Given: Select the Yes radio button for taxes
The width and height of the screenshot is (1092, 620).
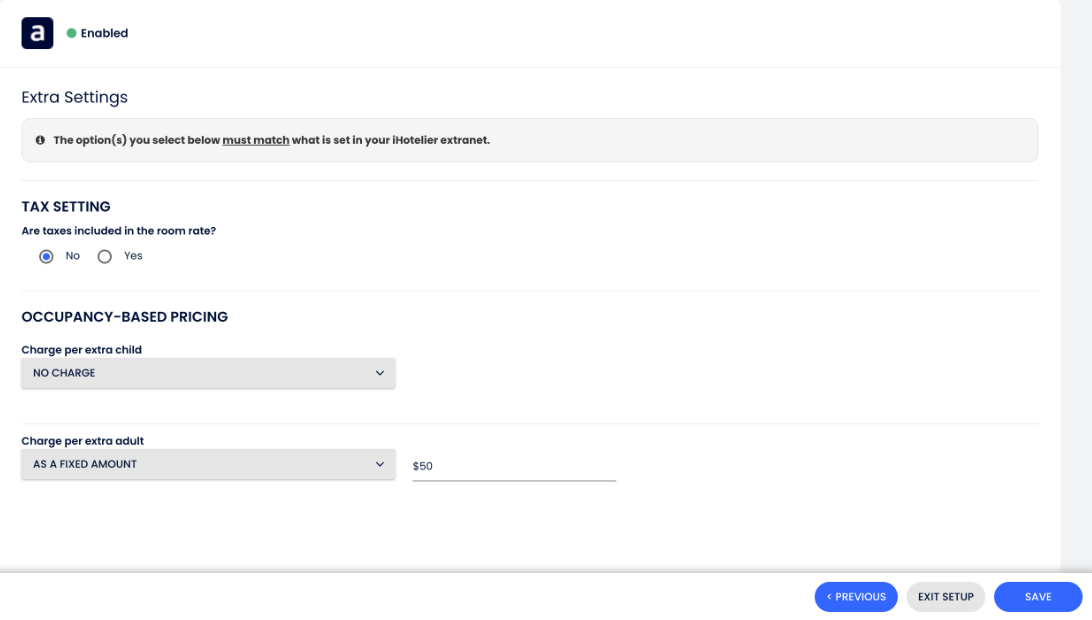Looking at the screenshot, I should click(104, 256).
